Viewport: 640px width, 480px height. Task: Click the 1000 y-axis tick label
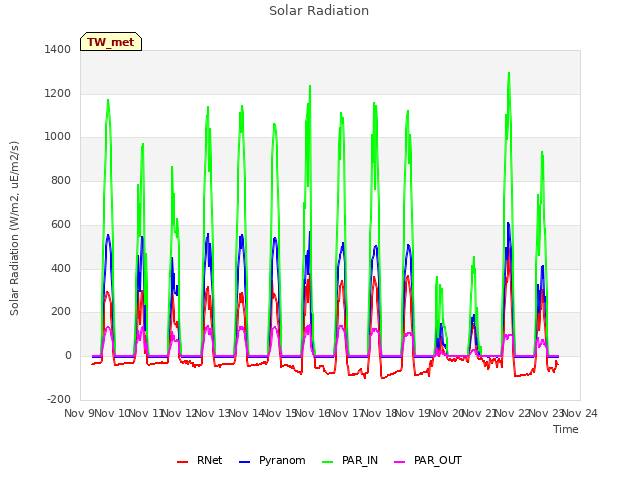click(58, 137)
